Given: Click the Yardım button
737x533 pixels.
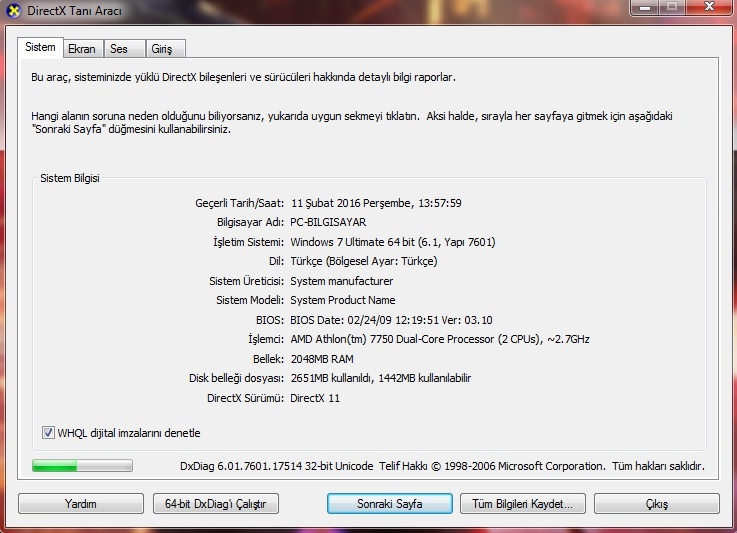Looking at the screenshot, I should point(81,504).
